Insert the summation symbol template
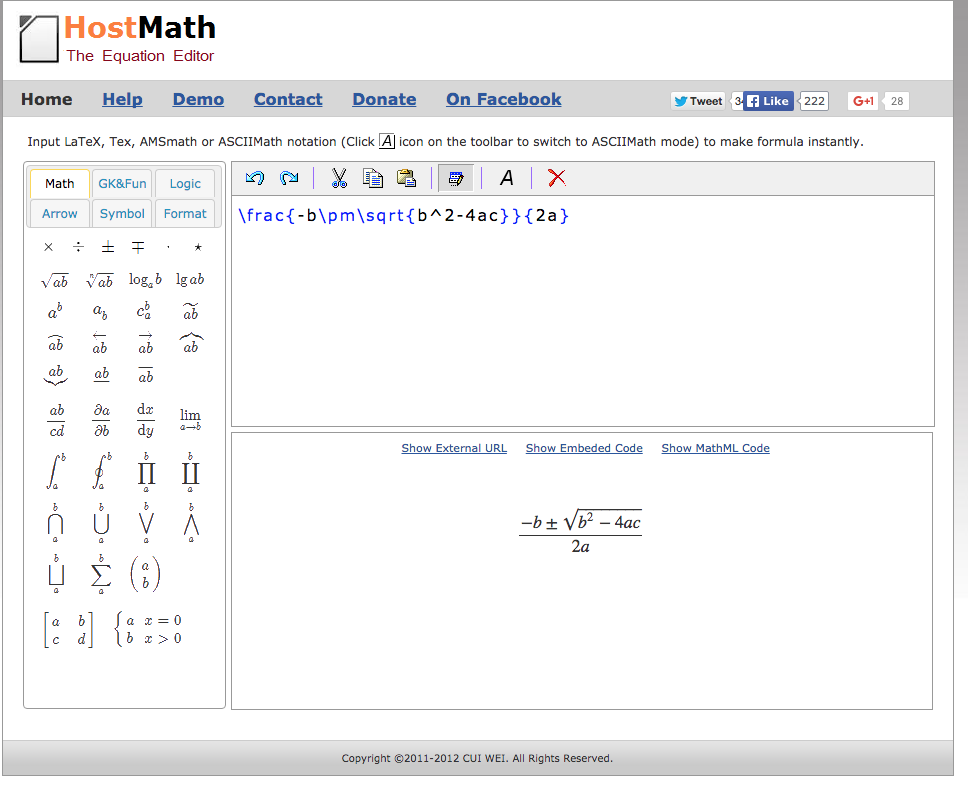Viewport: 968px width, 789px height. point(100,574)
